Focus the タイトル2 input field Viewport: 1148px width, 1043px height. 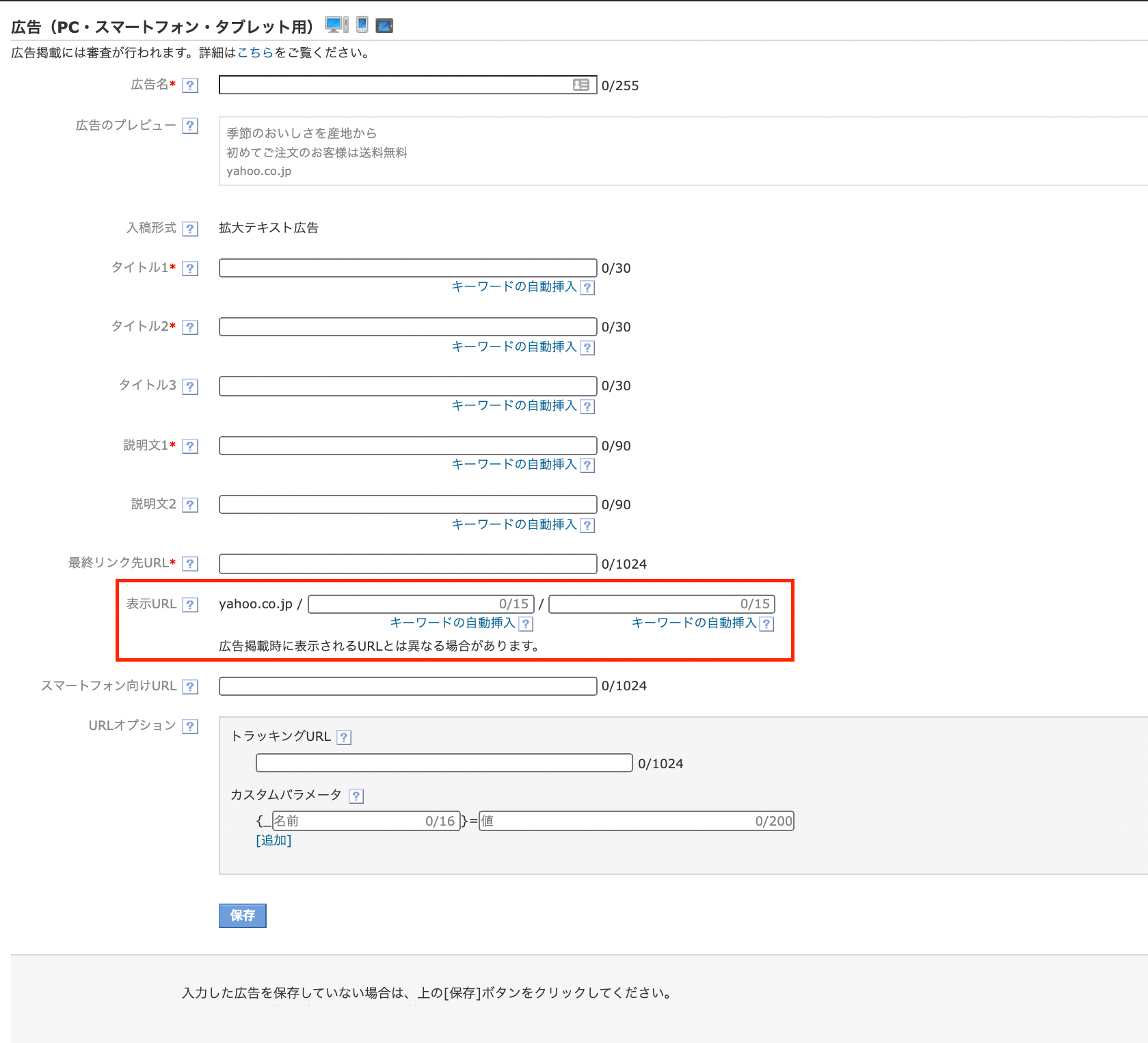(x=408, y=327)
